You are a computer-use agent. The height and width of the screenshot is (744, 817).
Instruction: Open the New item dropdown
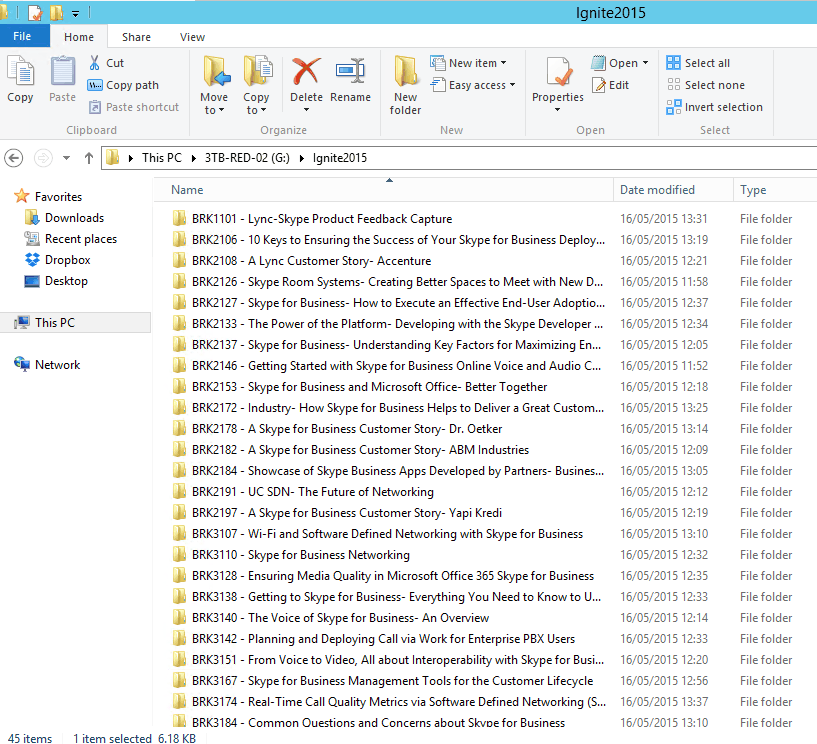pos(467,63)
